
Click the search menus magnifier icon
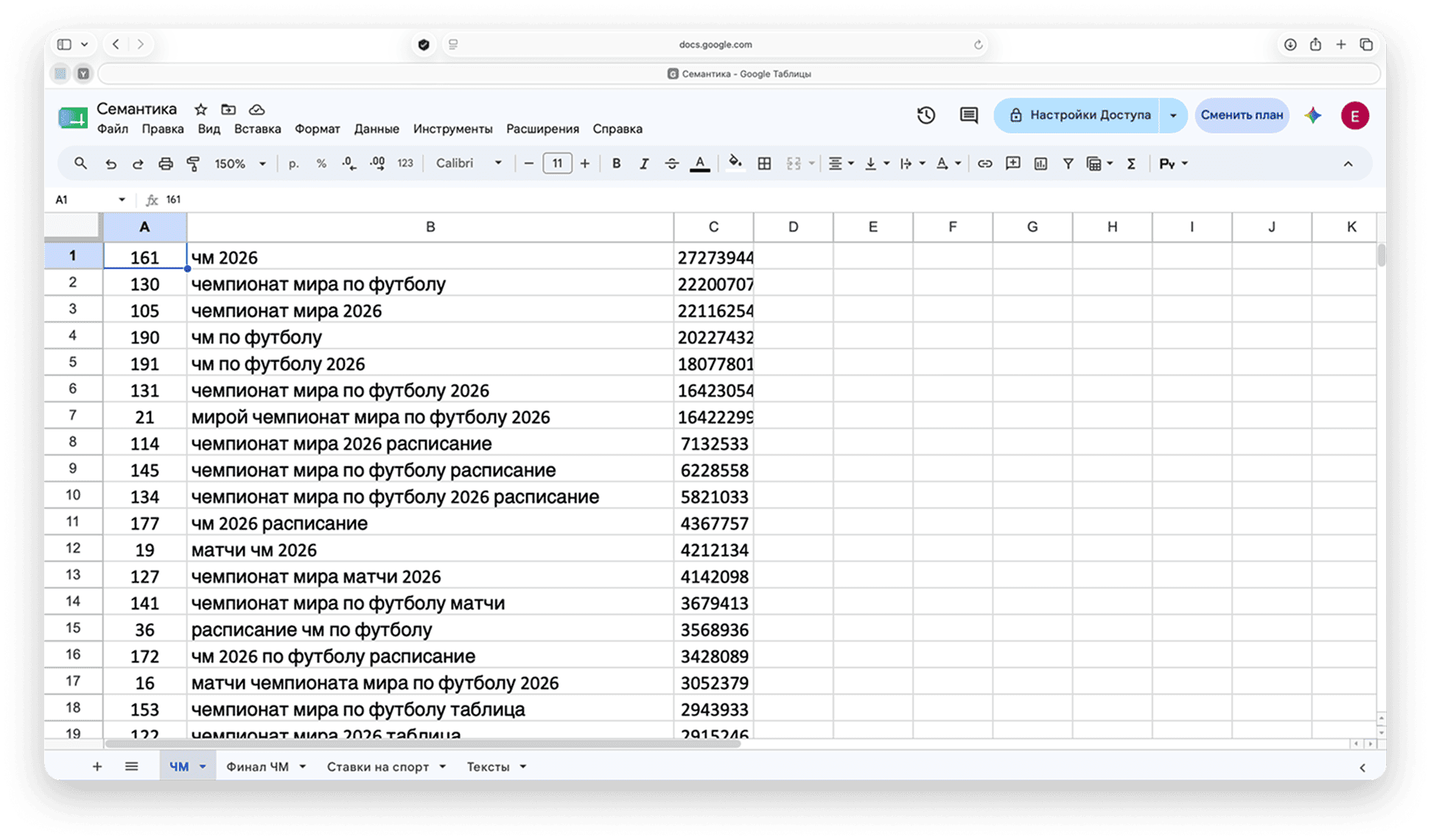pos(80,164)
